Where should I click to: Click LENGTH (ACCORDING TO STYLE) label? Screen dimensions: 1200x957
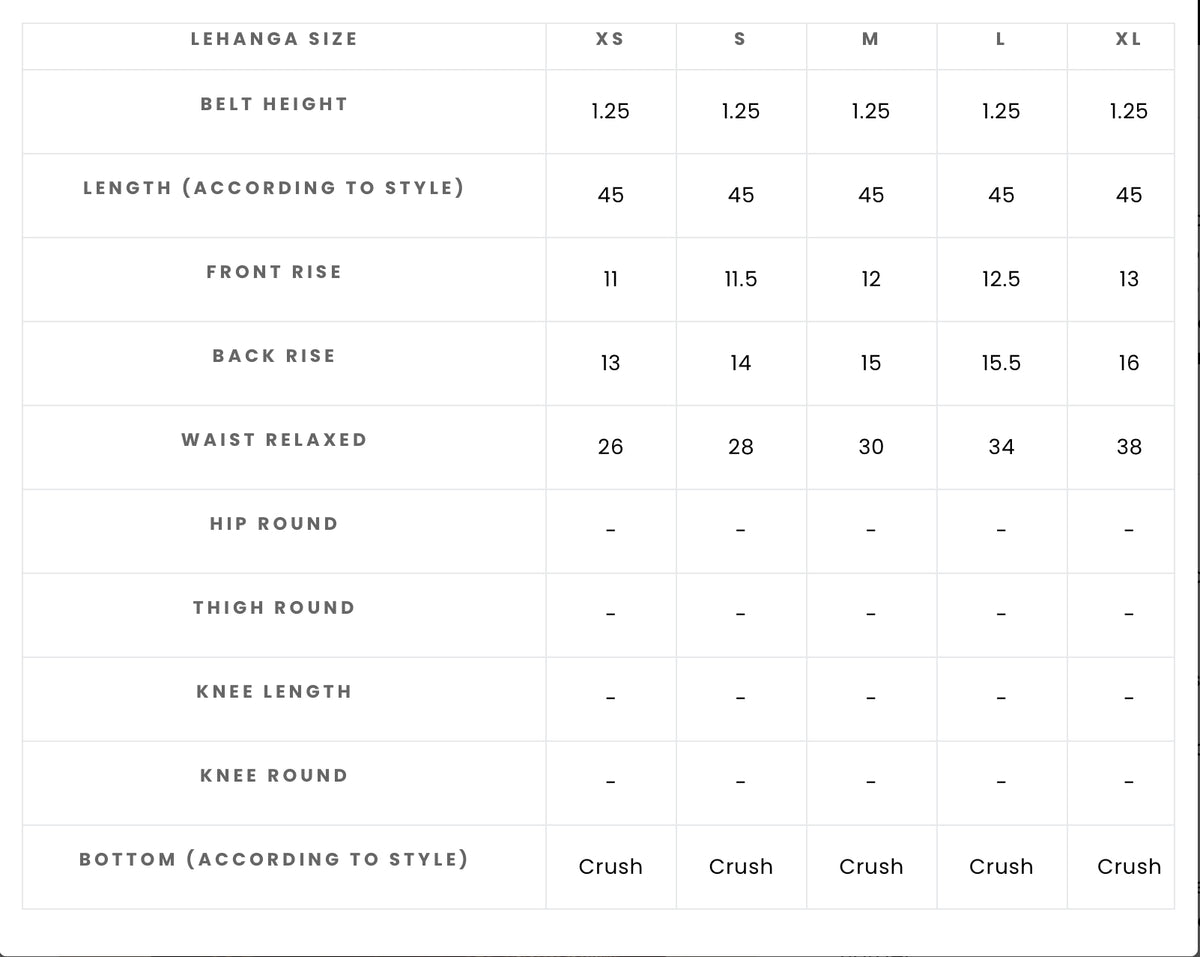(x=274, y=188)
